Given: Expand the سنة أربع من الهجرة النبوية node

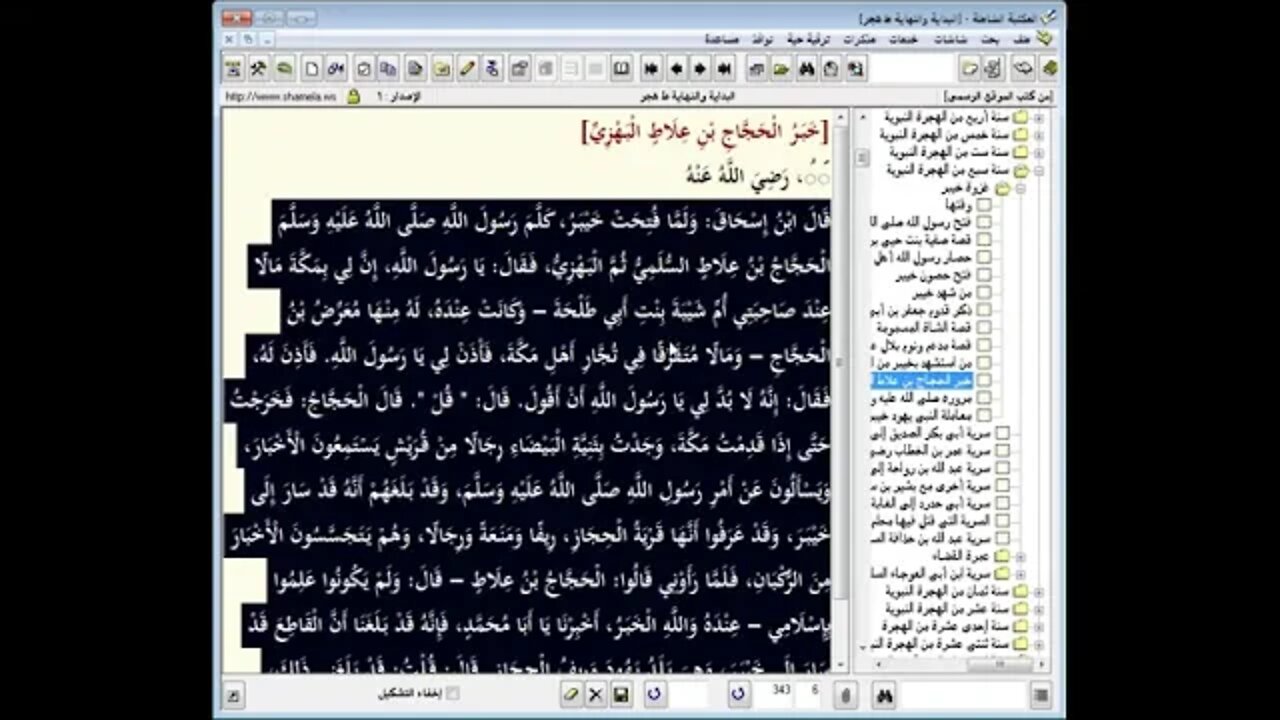Looking at the screenshot, I should pyautogui.click(x=1039, y=117).
